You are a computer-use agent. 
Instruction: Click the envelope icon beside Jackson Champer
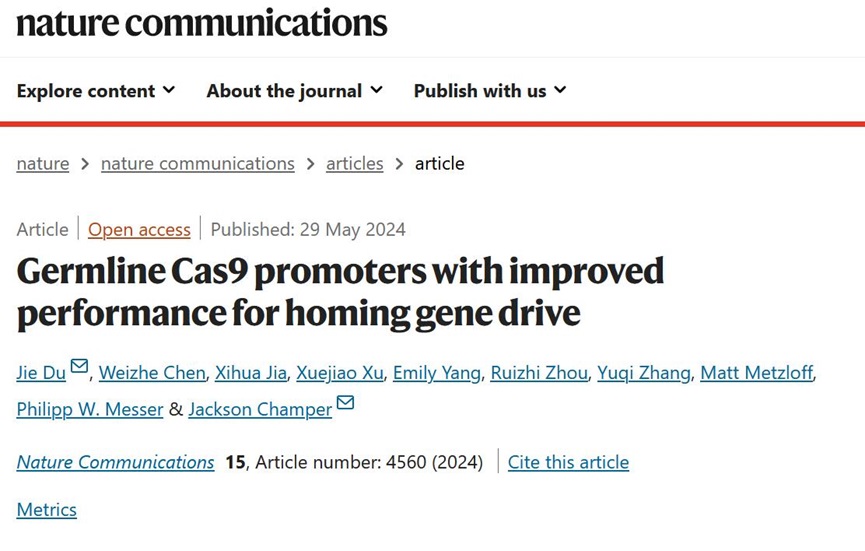click(x=345, y=403)
